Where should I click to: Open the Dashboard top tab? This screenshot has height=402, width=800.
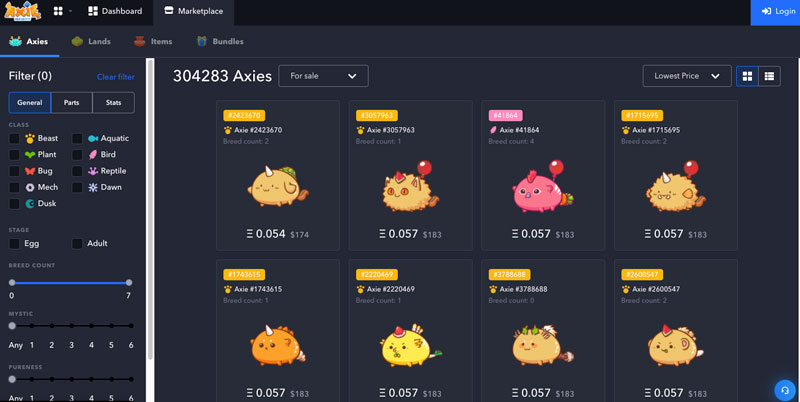pos(115,11)
